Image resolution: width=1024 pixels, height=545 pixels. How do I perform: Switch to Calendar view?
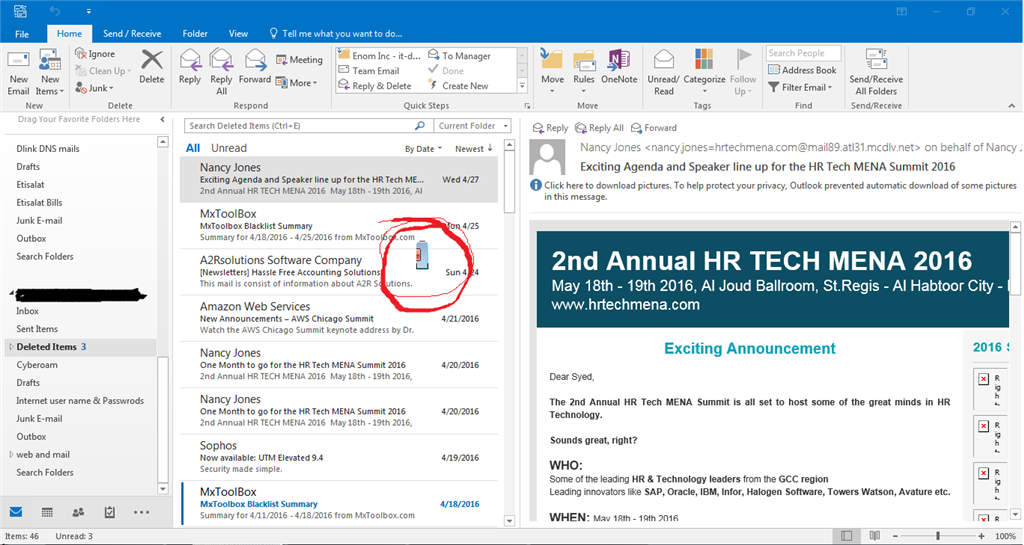pyautogui.click(x=47, y=512)
